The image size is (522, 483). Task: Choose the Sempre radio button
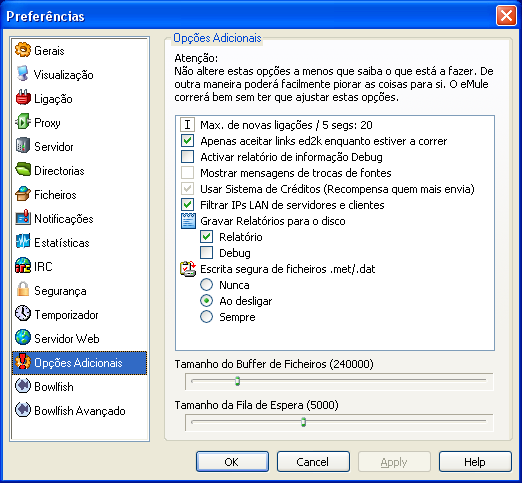point(206,317)
